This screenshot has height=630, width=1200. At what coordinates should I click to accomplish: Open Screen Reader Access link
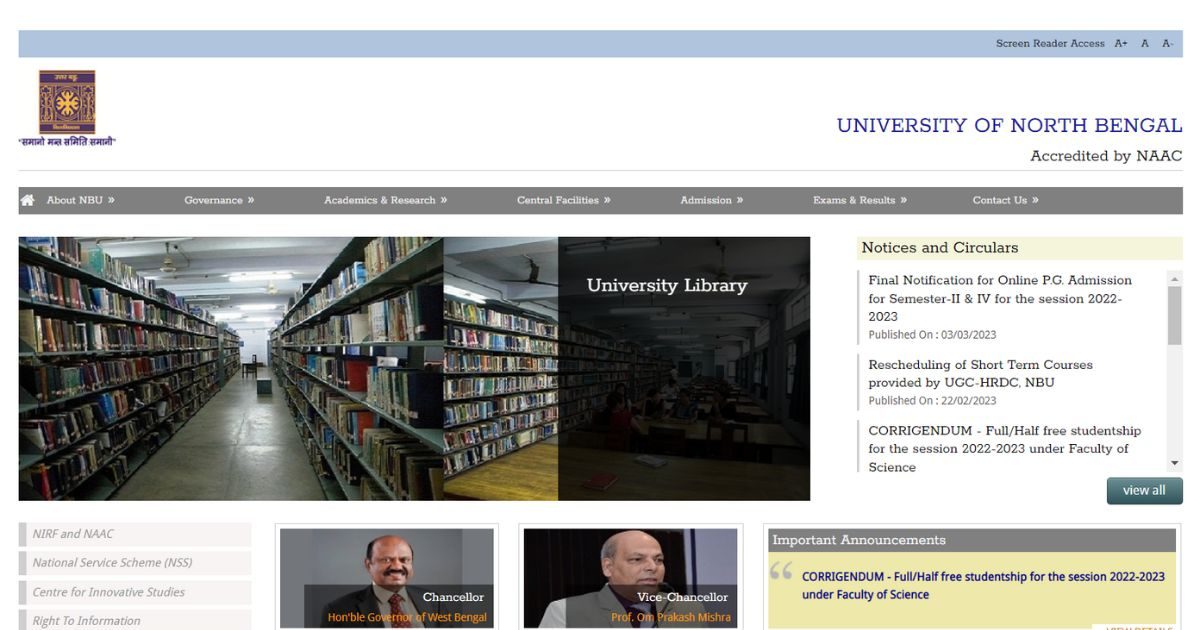coord(1050,44)
